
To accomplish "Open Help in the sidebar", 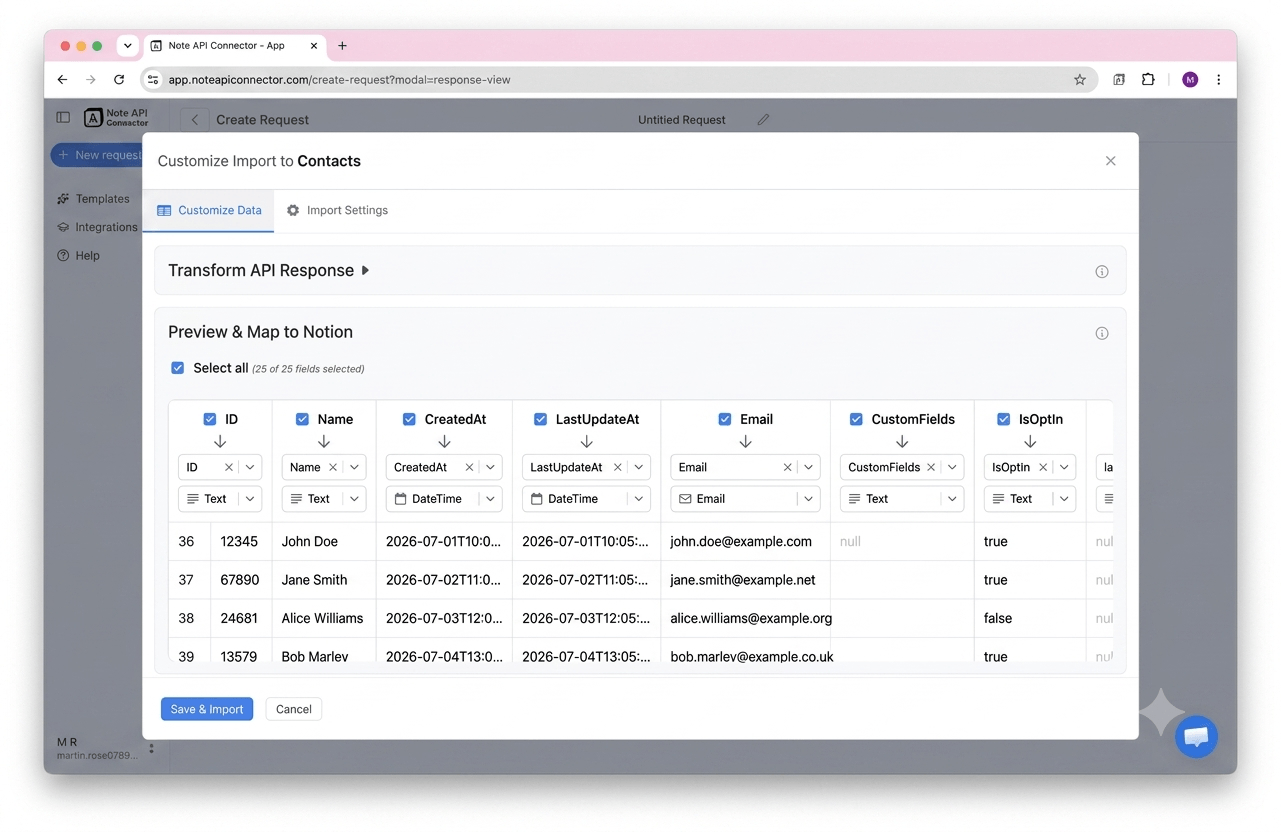I will point(79,256).
